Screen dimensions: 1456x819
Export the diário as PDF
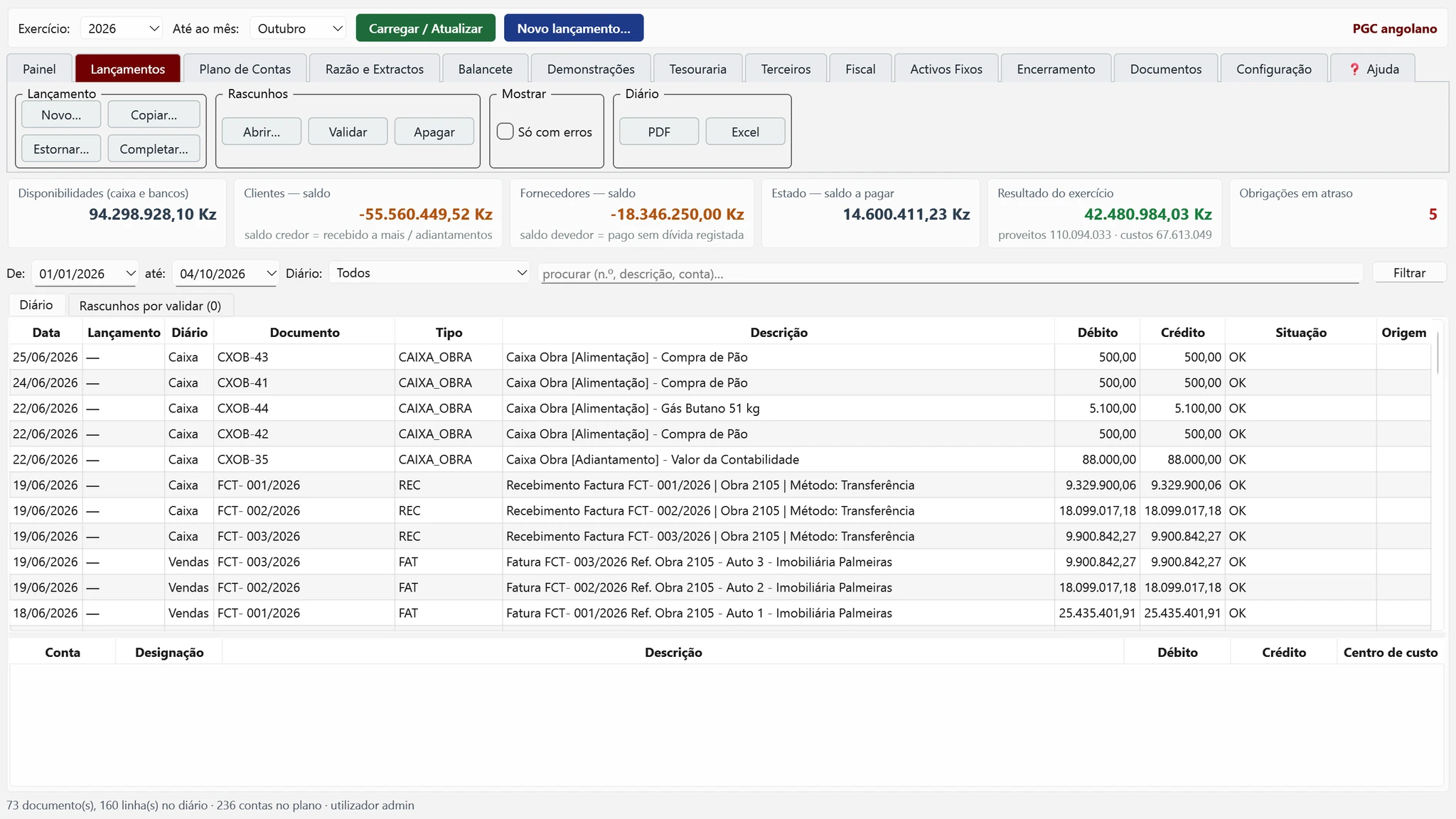659,132
